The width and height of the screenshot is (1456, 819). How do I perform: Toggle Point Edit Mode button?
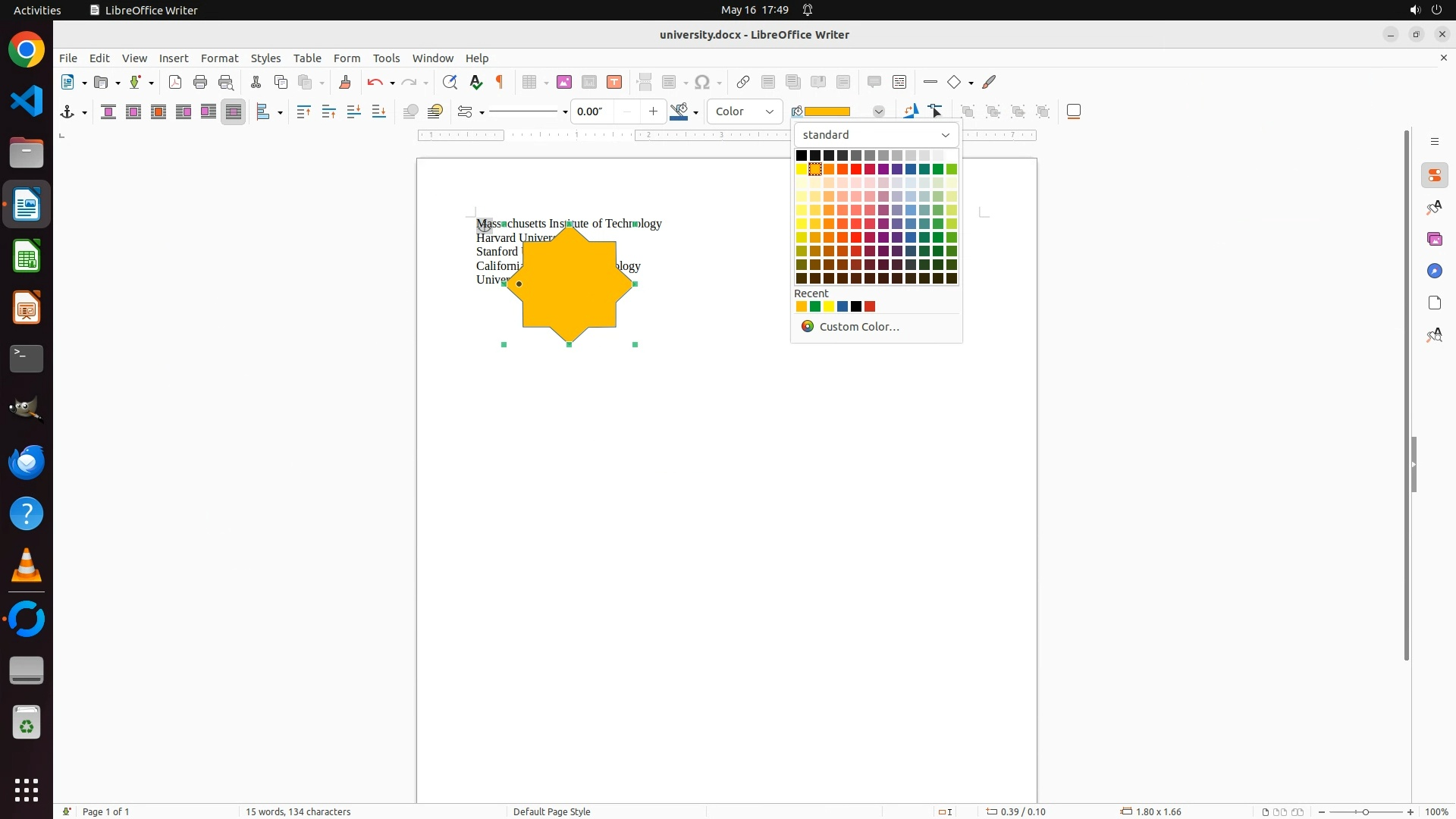click(936, 111)
